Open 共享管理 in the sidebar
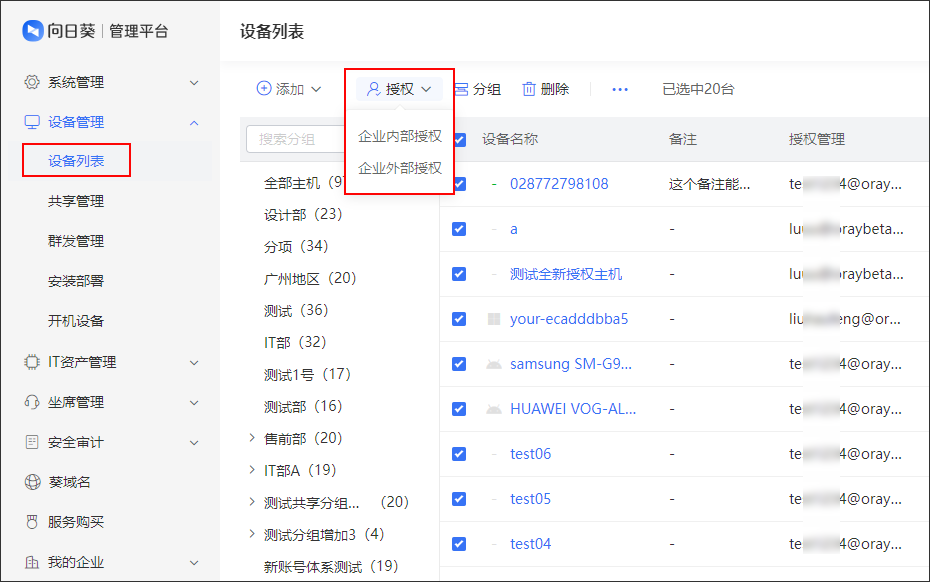The width and height of the screenshot is (930, 582). click(76, 201)
